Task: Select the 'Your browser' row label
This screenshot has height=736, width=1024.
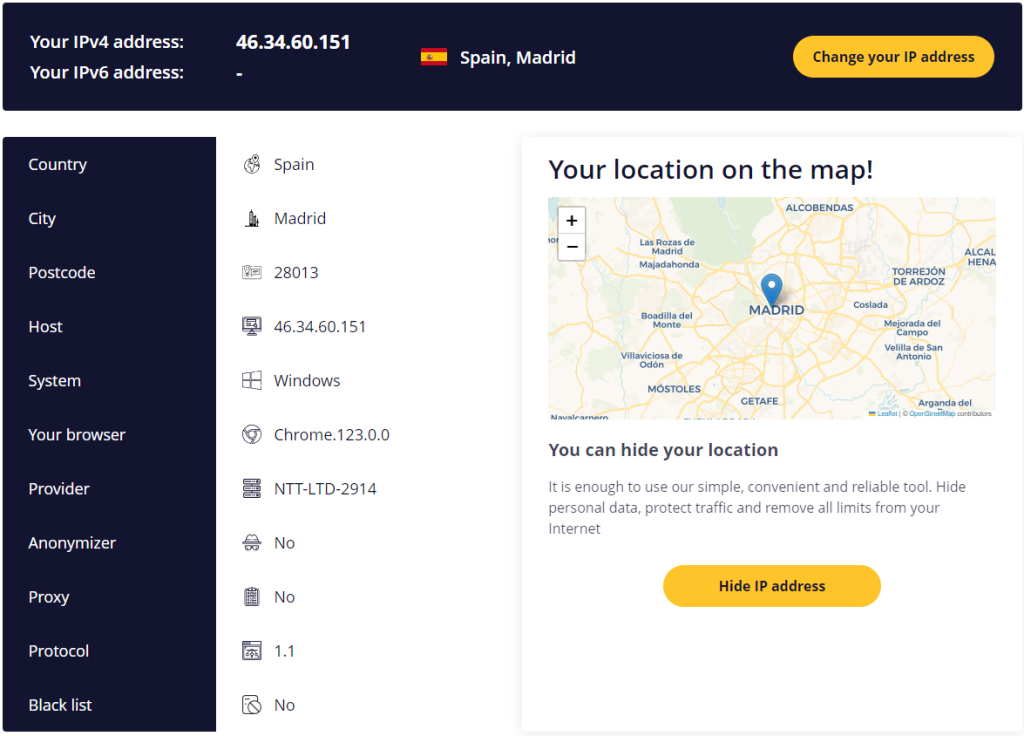Action: tap(77, 435)
